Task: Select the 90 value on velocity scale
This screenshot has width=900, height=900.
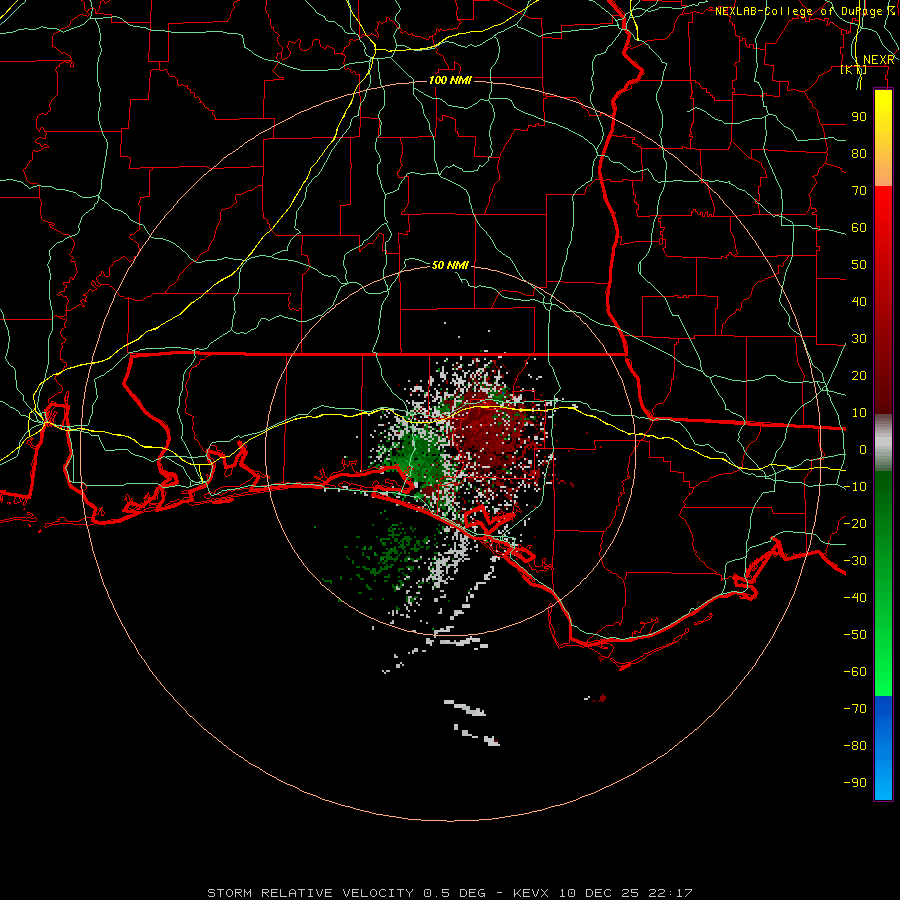Action: (x=859, y=117)
